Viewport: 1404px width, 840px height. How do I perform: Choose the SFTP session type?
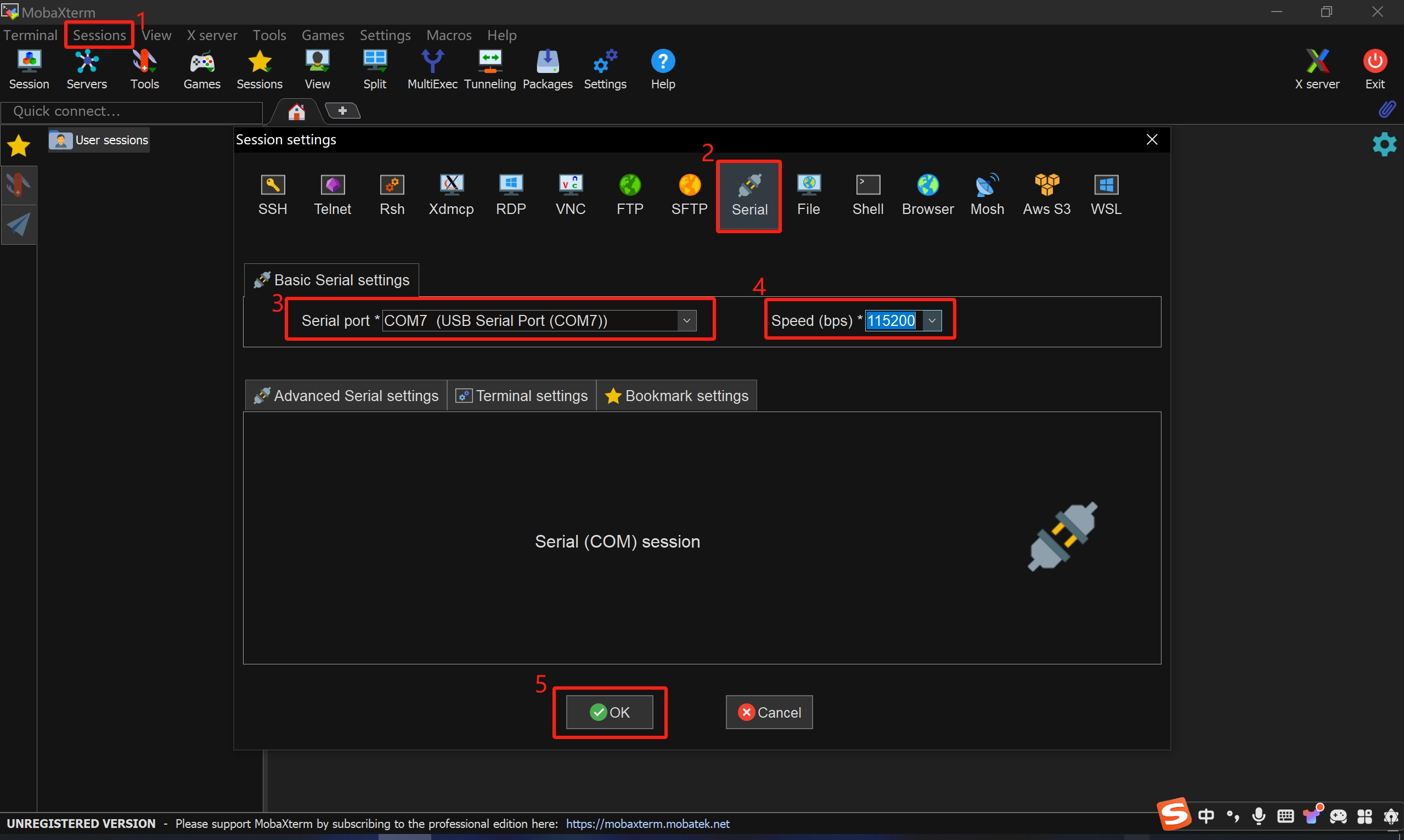coord(690,195)
